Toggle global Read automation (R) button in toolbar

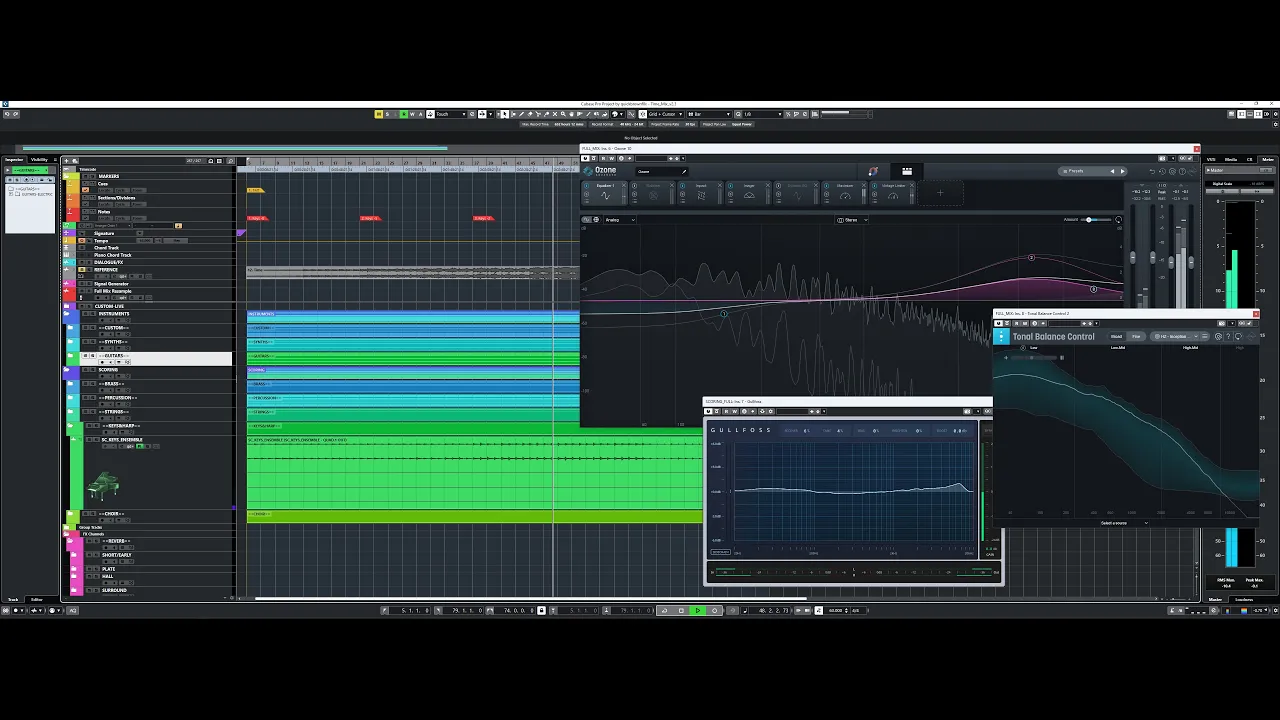404,114
